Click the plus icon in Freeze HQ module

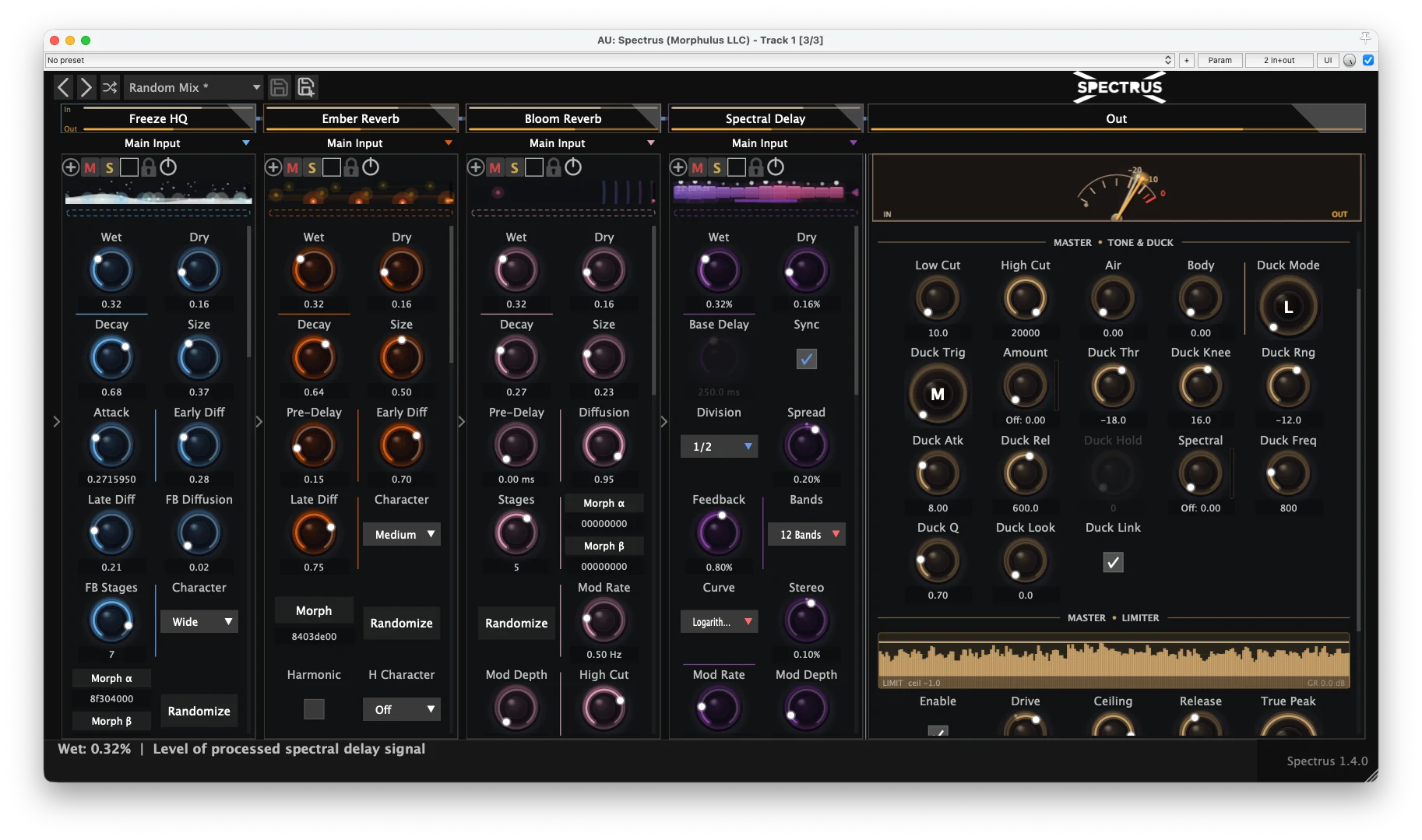point(71,167)
